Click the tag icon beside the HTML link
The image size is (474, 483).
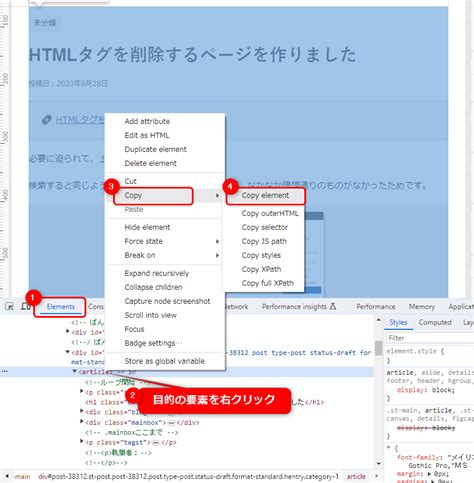coord(47,120)
